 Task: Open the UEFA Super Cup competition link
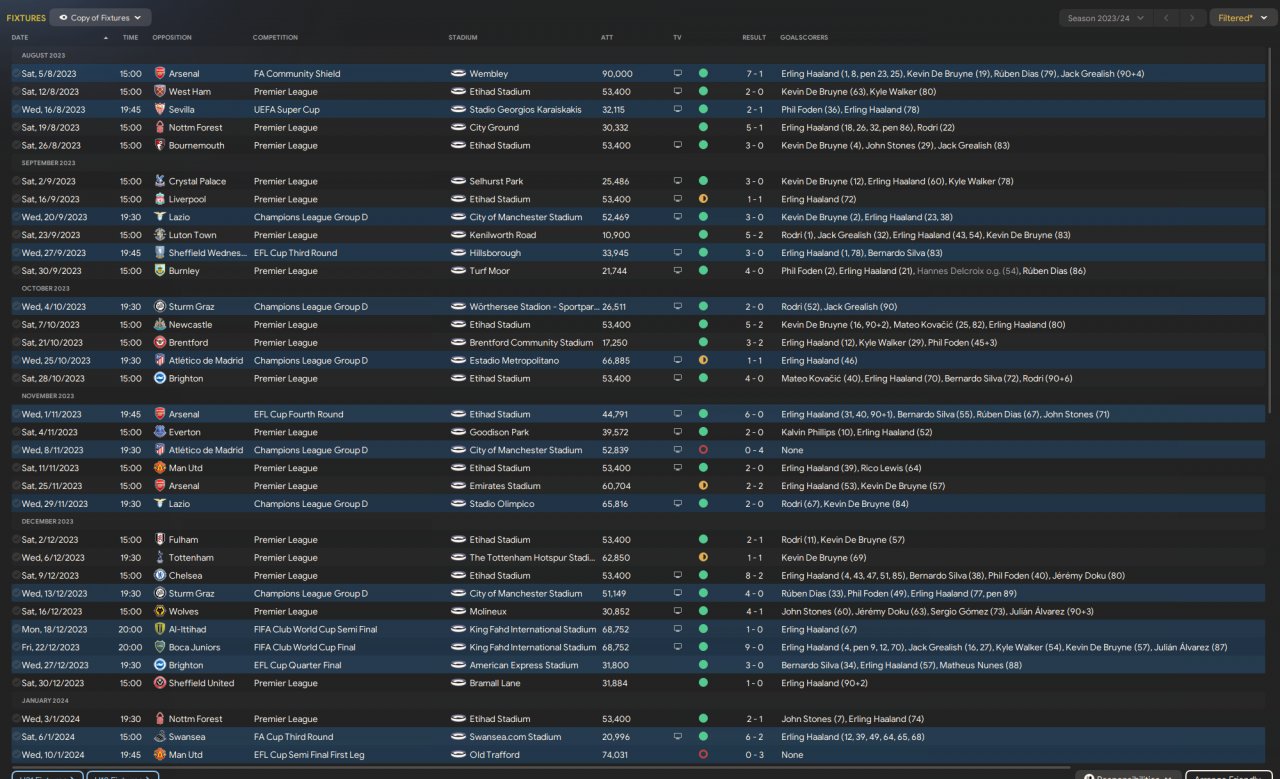point(287,109)
